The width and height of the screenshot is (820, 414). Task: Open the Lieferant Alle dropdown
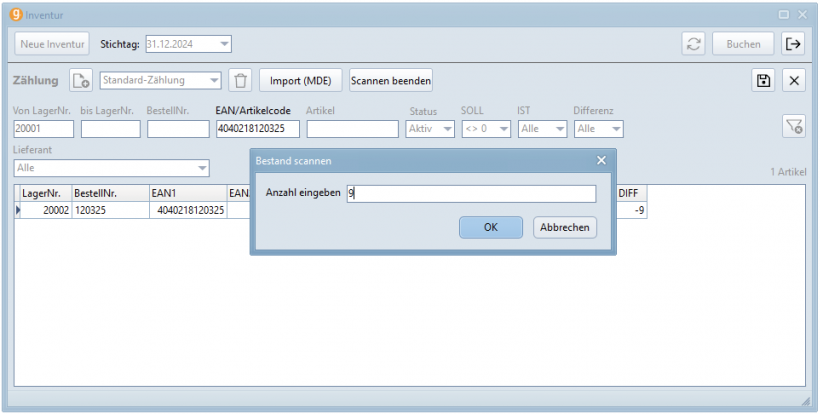(202, 168)
